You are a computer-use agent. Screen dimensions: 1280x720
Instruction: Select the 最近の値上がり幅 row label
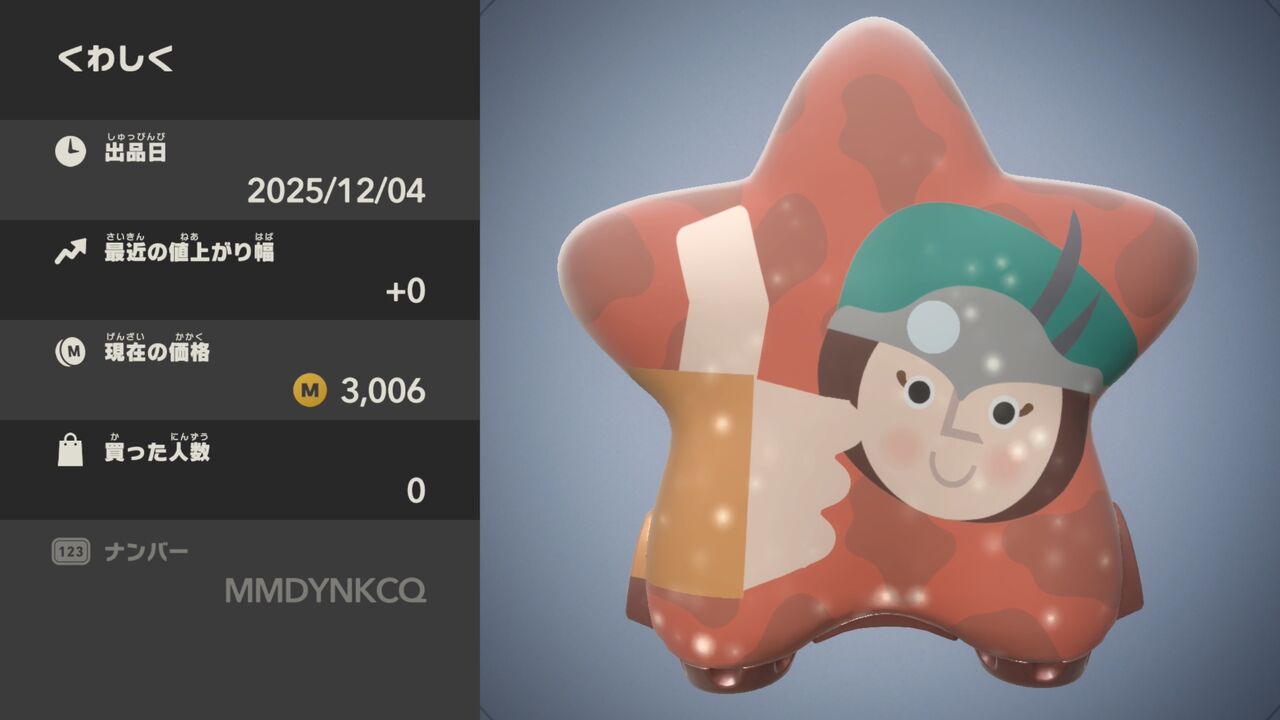click(189, 252)
